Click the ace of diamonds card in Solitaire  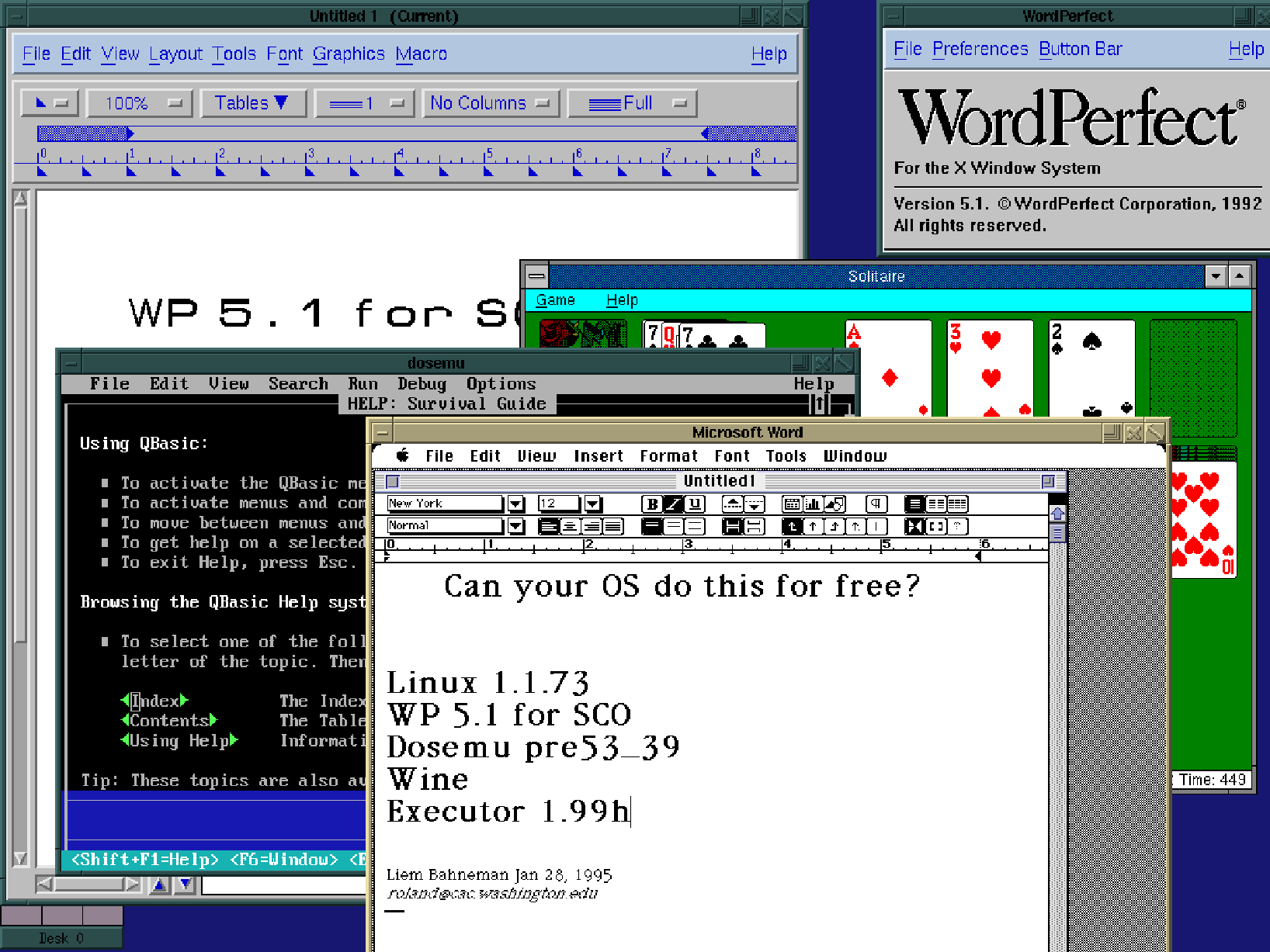pyautogui.click(x=888, y=369)
